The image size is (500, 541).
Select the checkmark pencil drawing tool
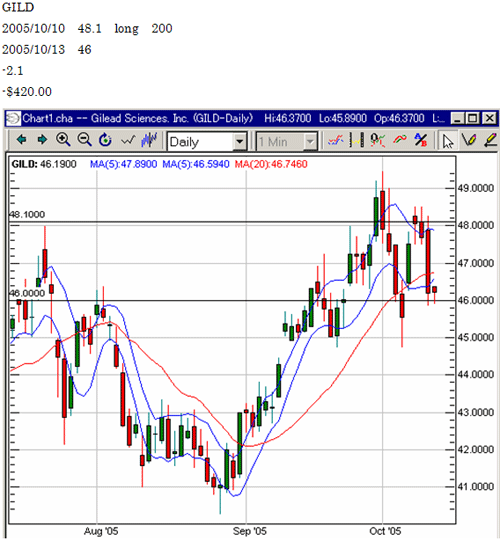[469, 140]
